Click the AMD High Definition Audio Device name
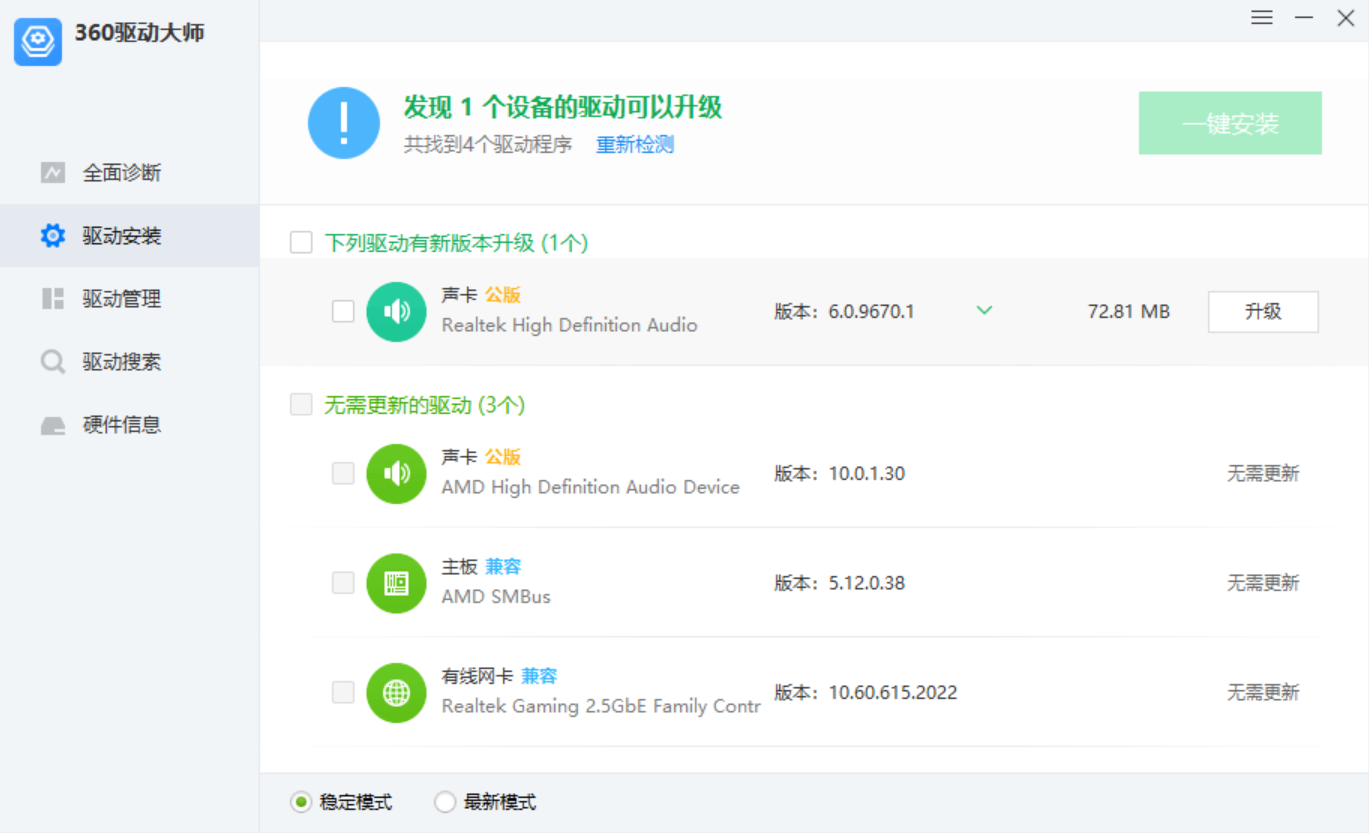Screen dimensions: 1369x833 [x=591, y=487]
